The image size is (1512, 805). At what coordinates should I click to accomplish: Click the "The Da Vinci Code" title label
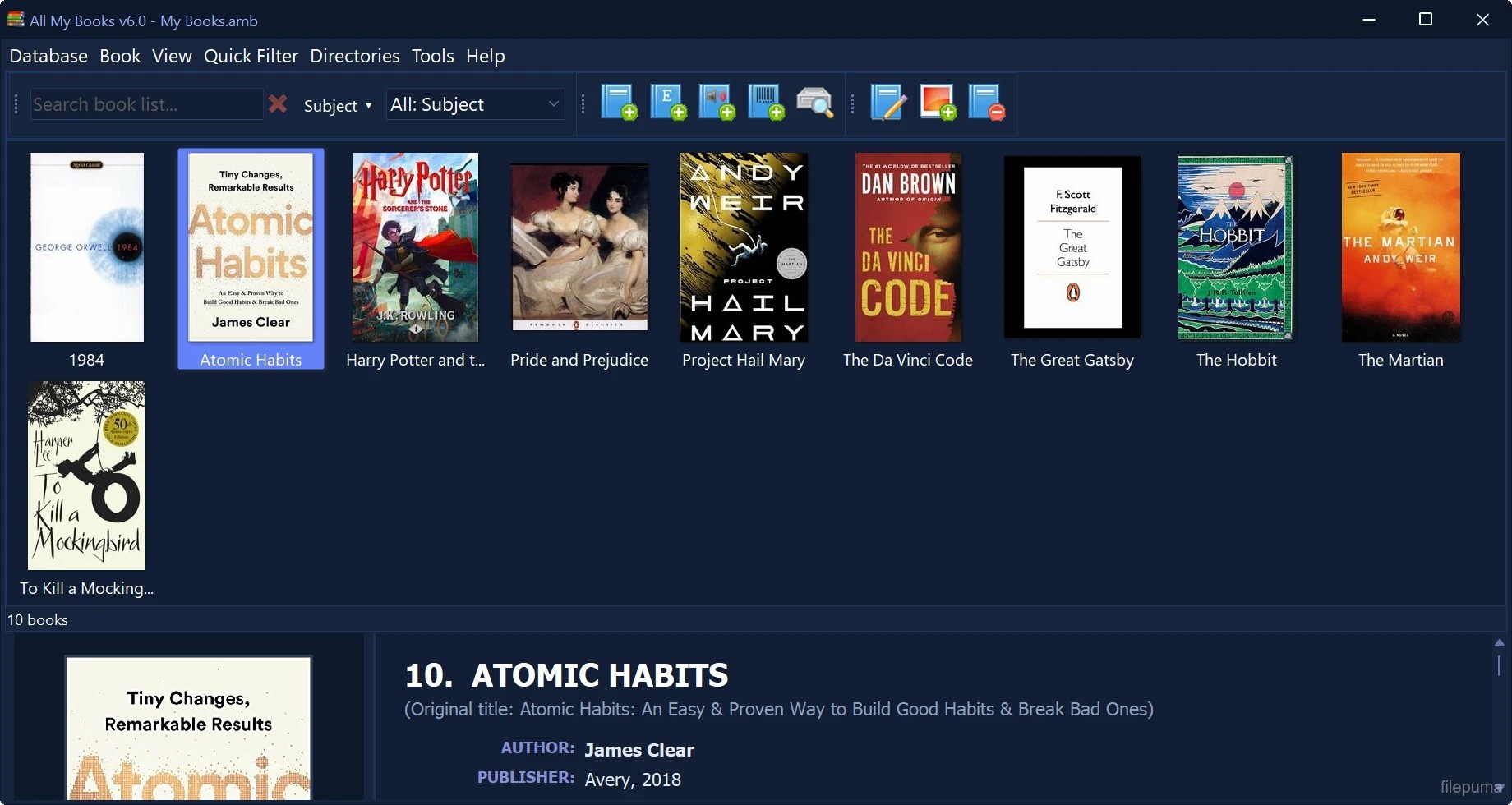908,360
